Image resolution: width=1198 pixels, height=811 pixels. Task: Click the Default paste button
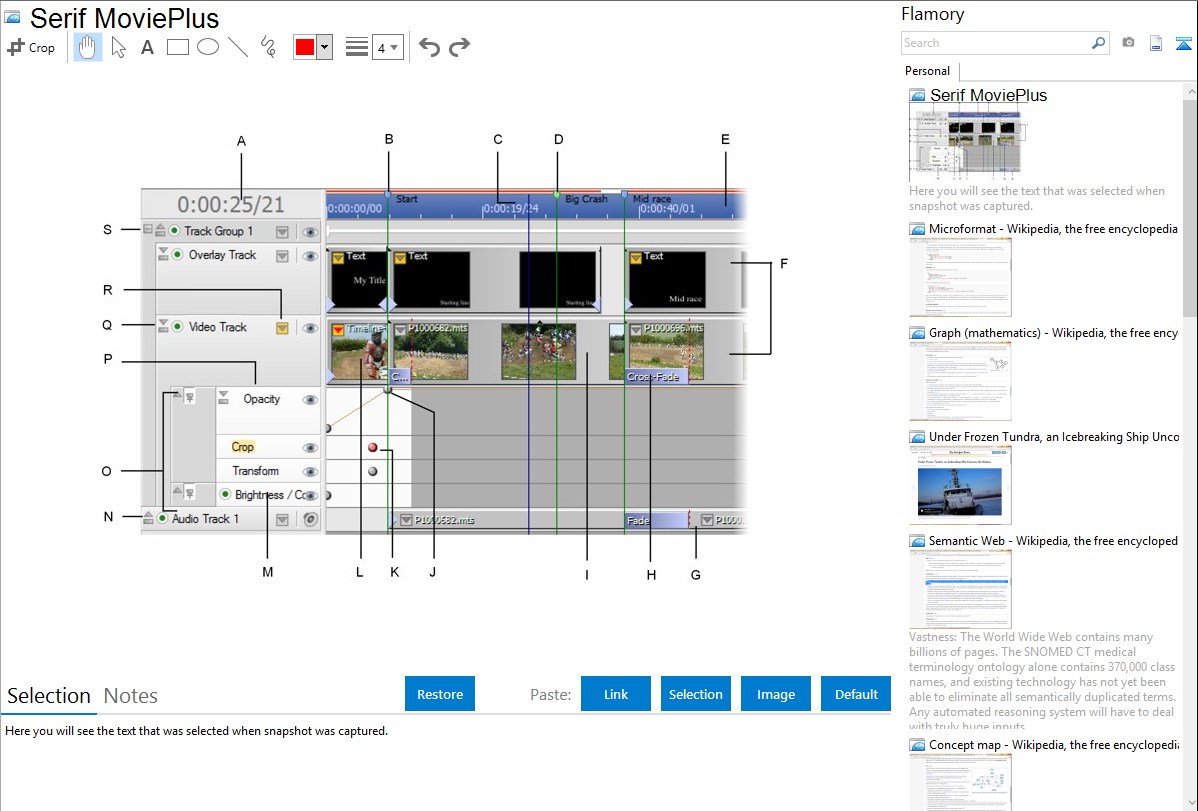click(x=856, y=694)
